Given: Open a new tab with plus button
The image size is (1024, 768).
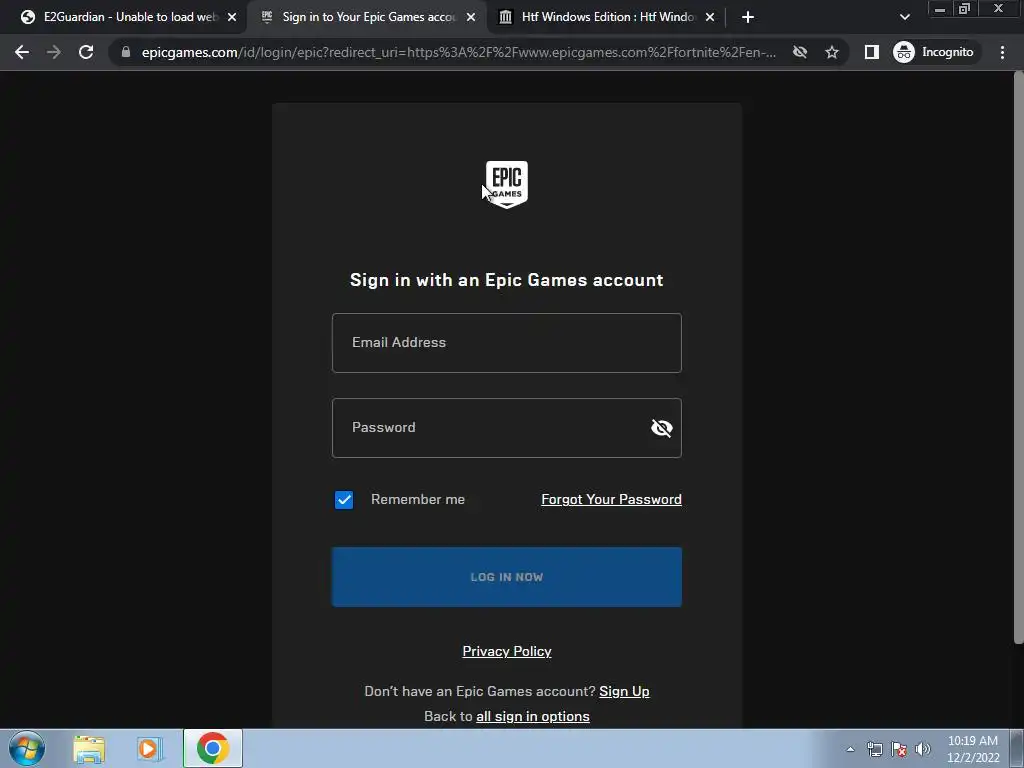Looking at the screenshot, I should [748, 17].
